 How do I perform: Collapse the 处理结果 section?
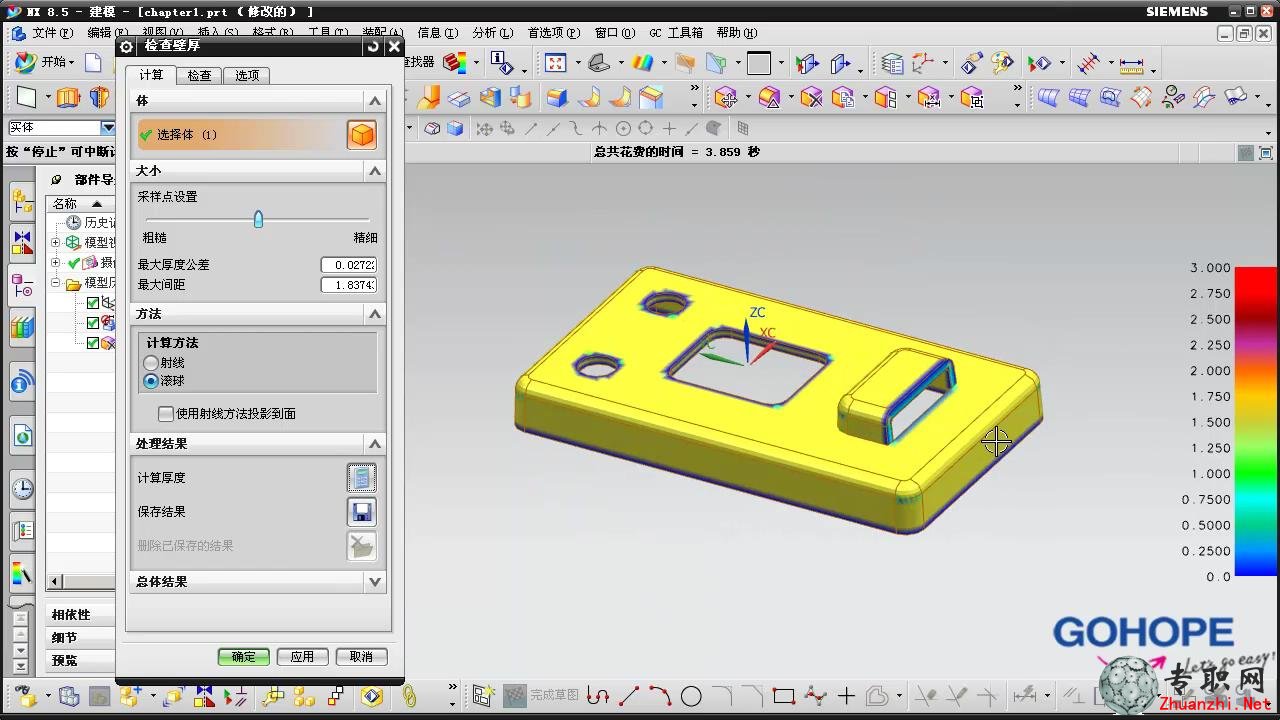(x=375, y=443)
